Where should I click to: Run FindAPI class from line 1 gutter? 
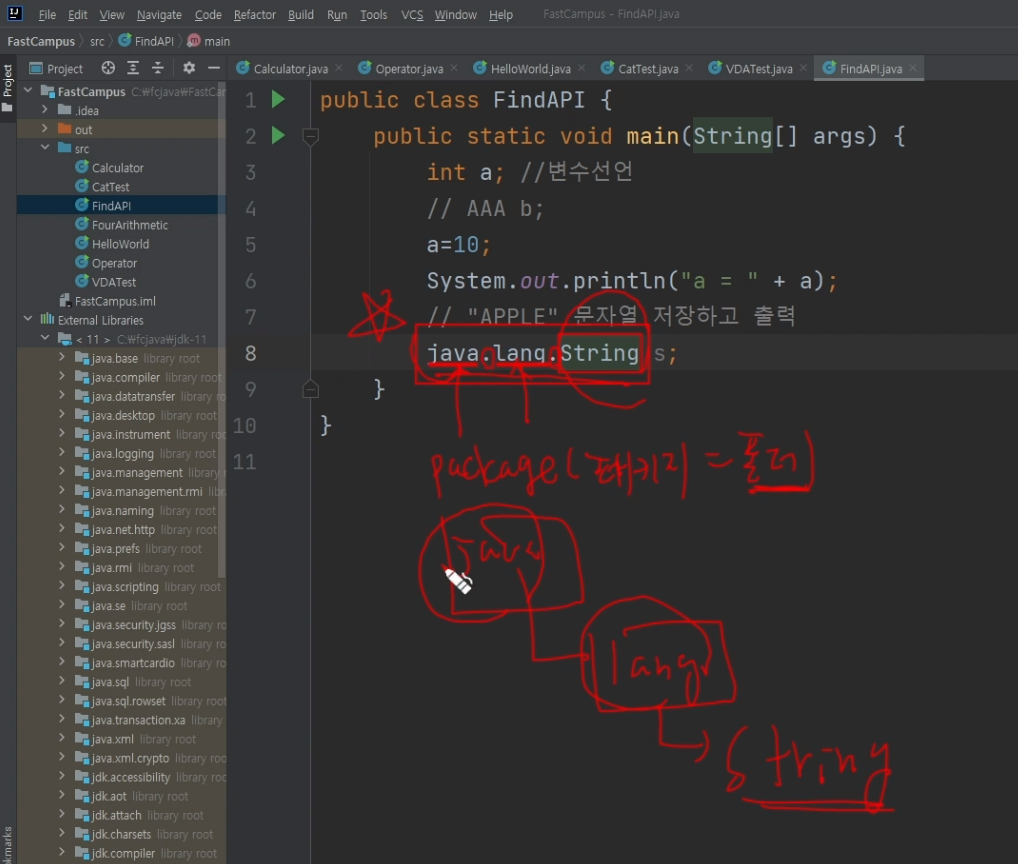pos(278,99)
